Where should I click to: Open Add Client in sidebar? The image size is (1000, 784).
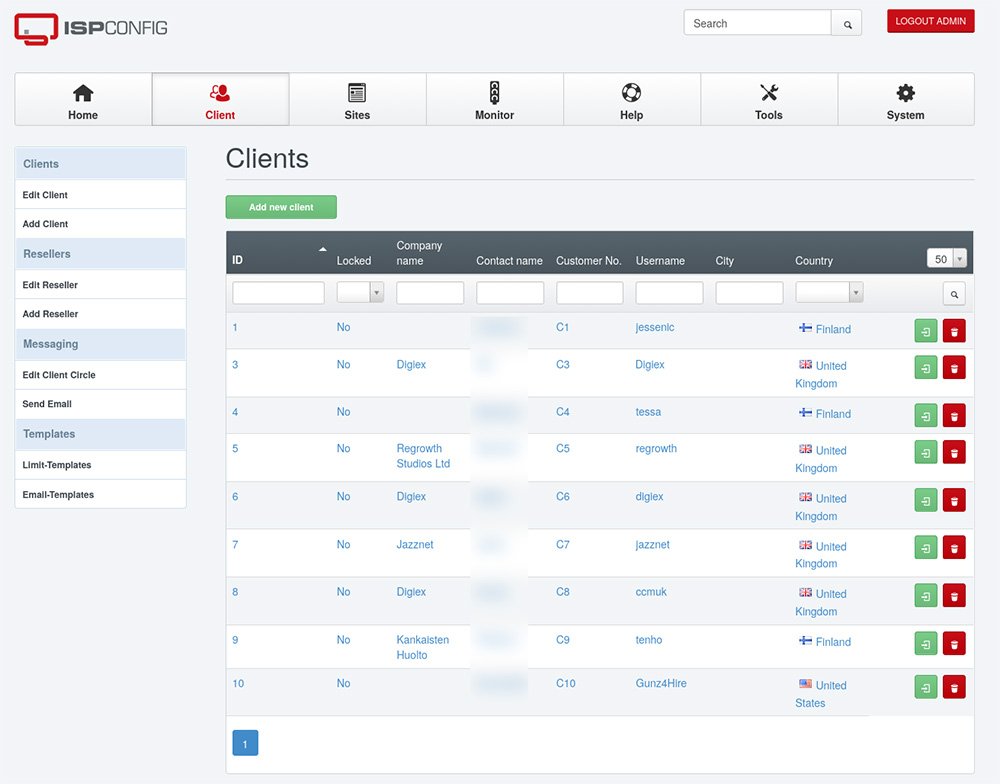click(x=101, y=224)
